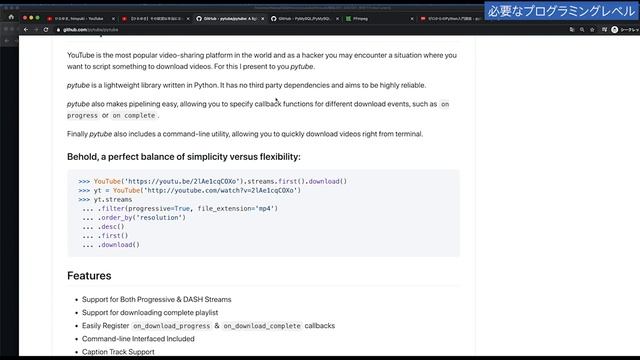
Task: Close the first YouTube tab
Action: click(113, 19)
